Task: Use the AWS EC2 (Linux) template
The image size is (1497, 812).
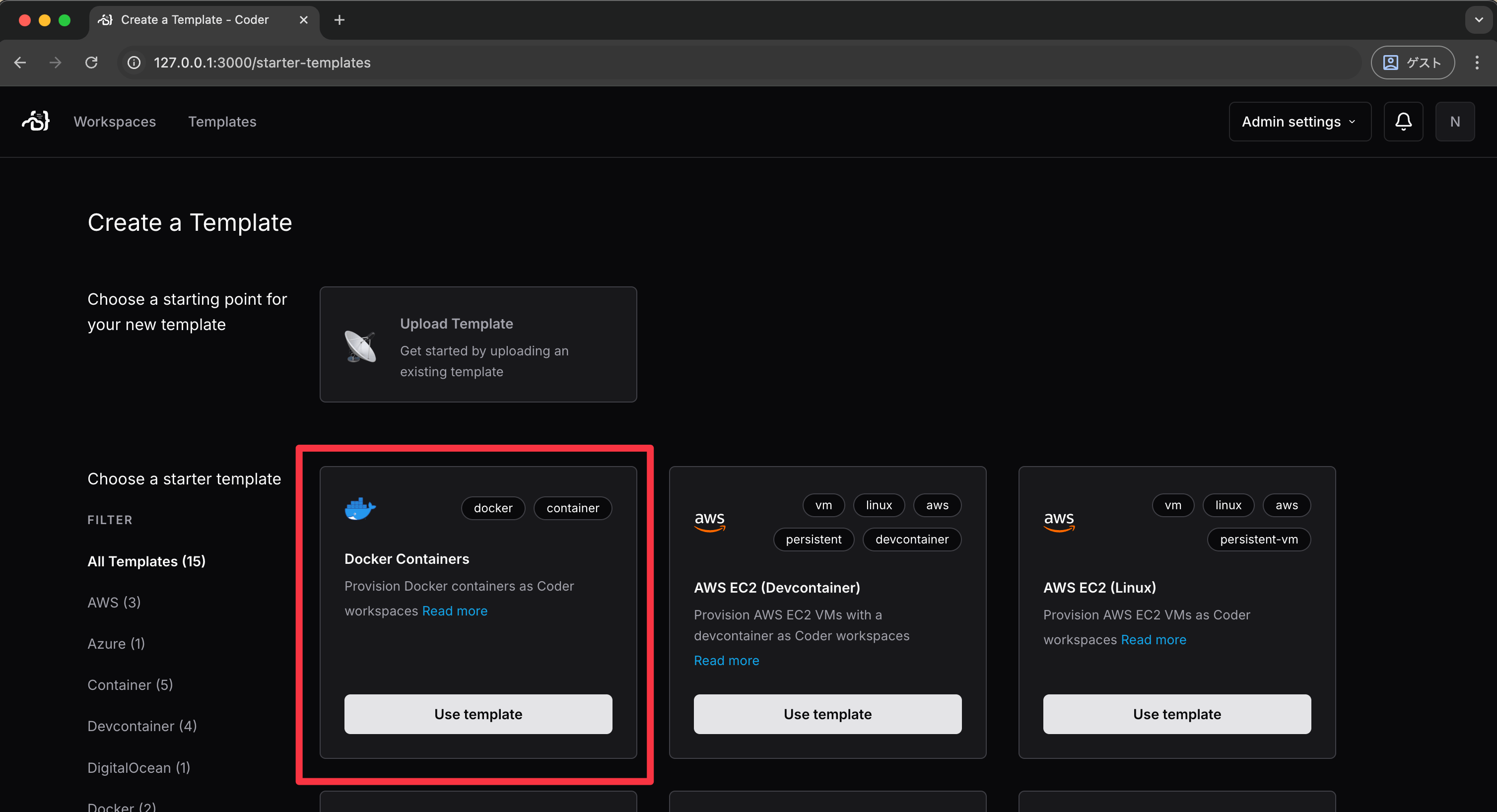Action: click(x=1177, y=714)
